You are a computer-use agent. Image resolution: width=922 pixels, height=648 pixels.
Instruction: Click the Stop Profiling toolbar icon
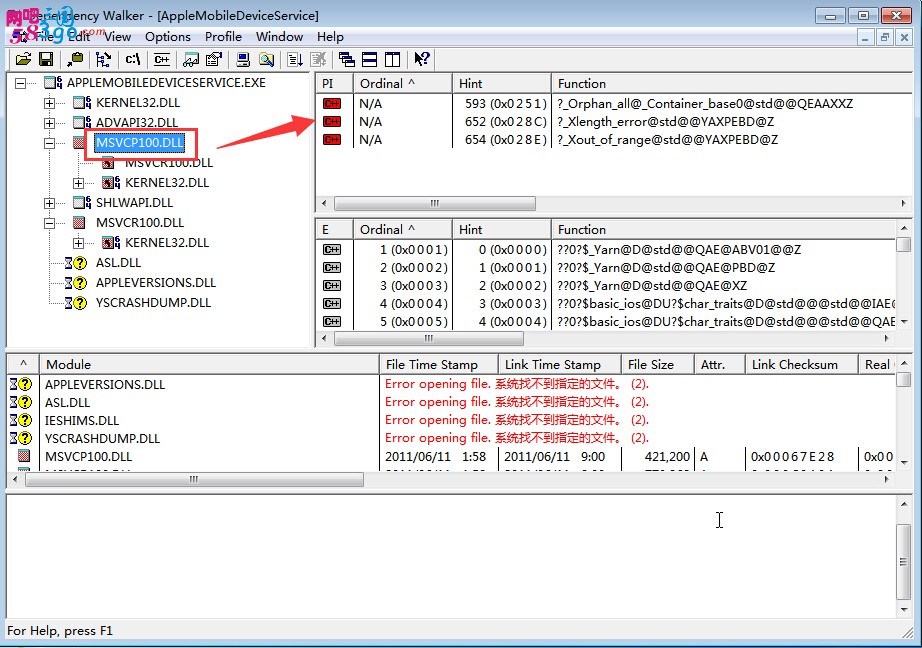tap(318, 59)
